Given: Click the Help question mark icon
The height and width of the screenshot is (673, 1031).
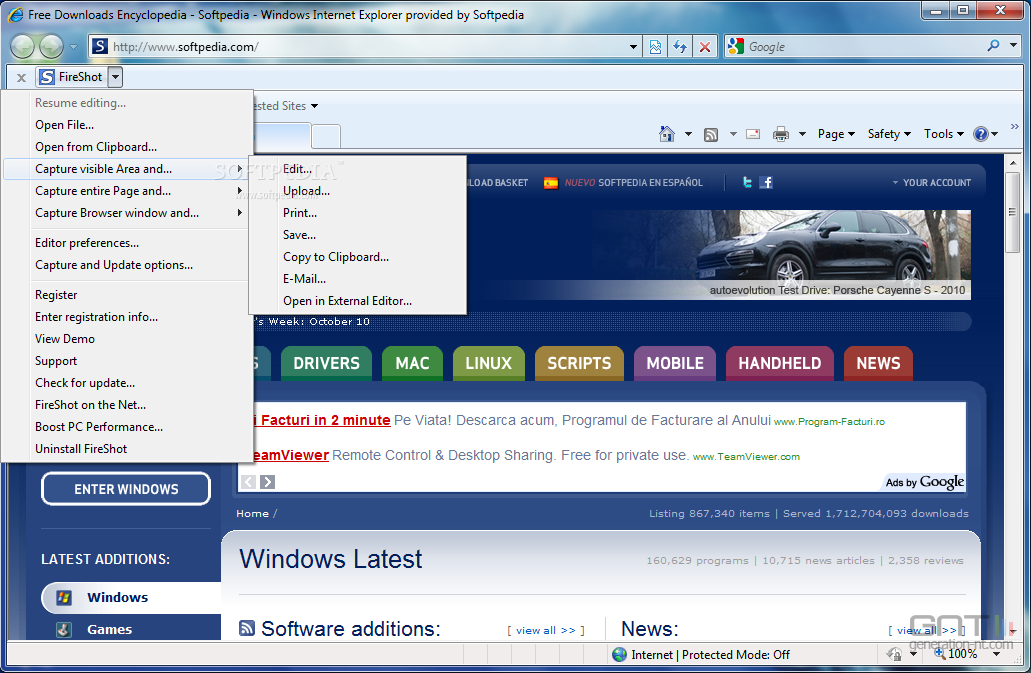Looking at the screenshot, I should (x=980, y=134).
